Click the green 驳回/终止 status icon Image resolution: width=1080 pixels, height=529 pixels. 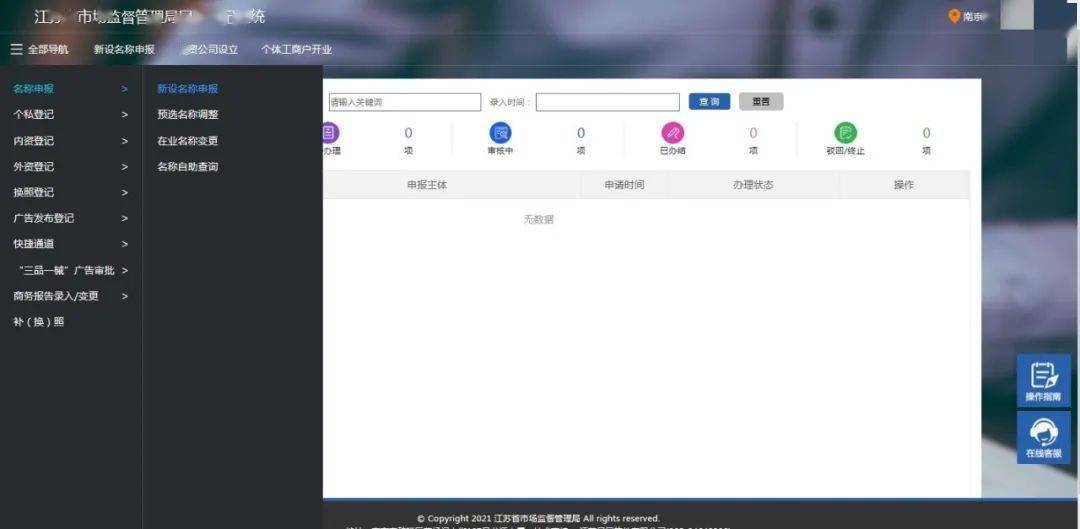(845, 133)
